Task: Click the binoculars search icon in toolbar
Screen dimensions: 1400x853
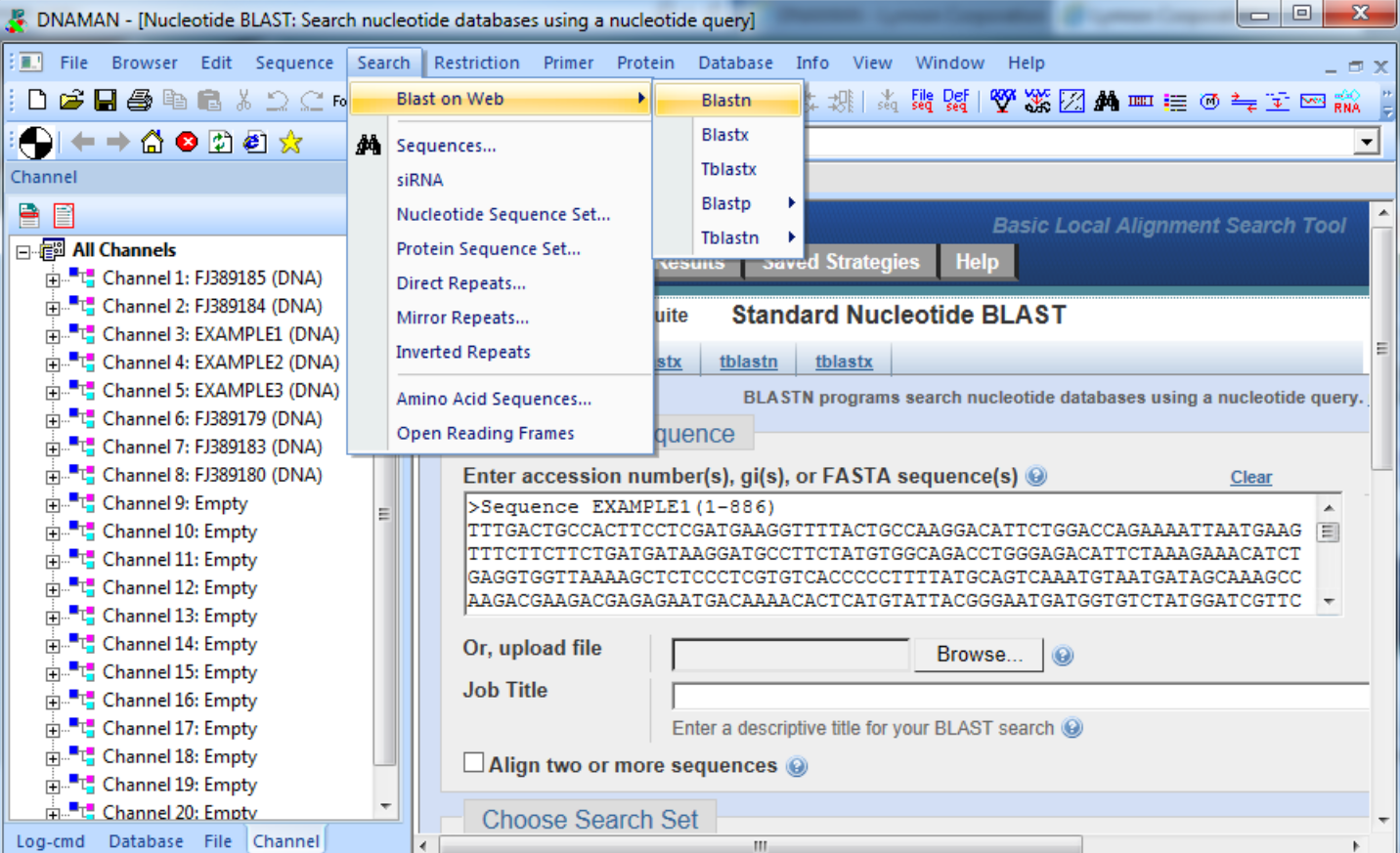Action: (1107, 101)
